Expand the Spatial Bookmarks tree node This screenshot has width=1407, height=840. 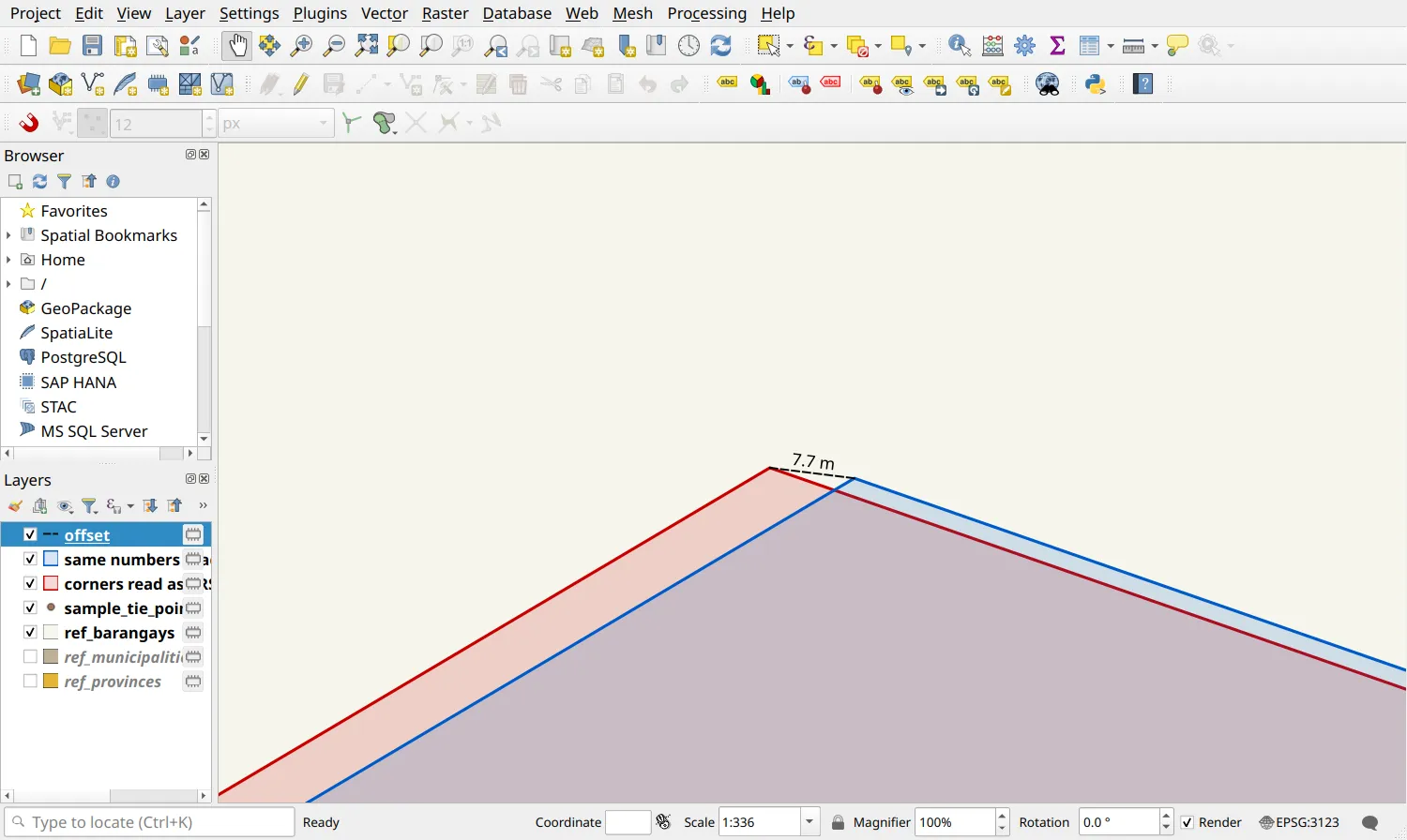8,235
